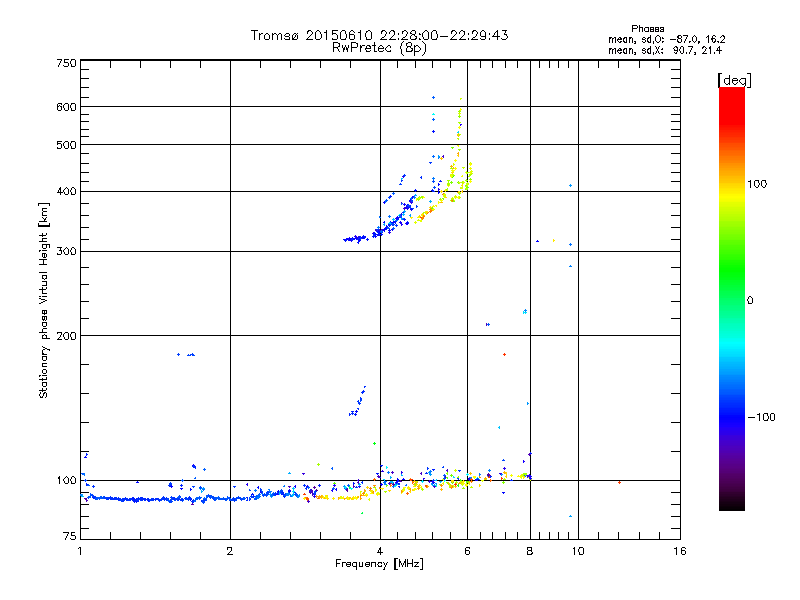This screenshot has width=800, height=600.
Task: Click the lone red point near 12 MHz at 100 km
Action: [x=619, y=482]
